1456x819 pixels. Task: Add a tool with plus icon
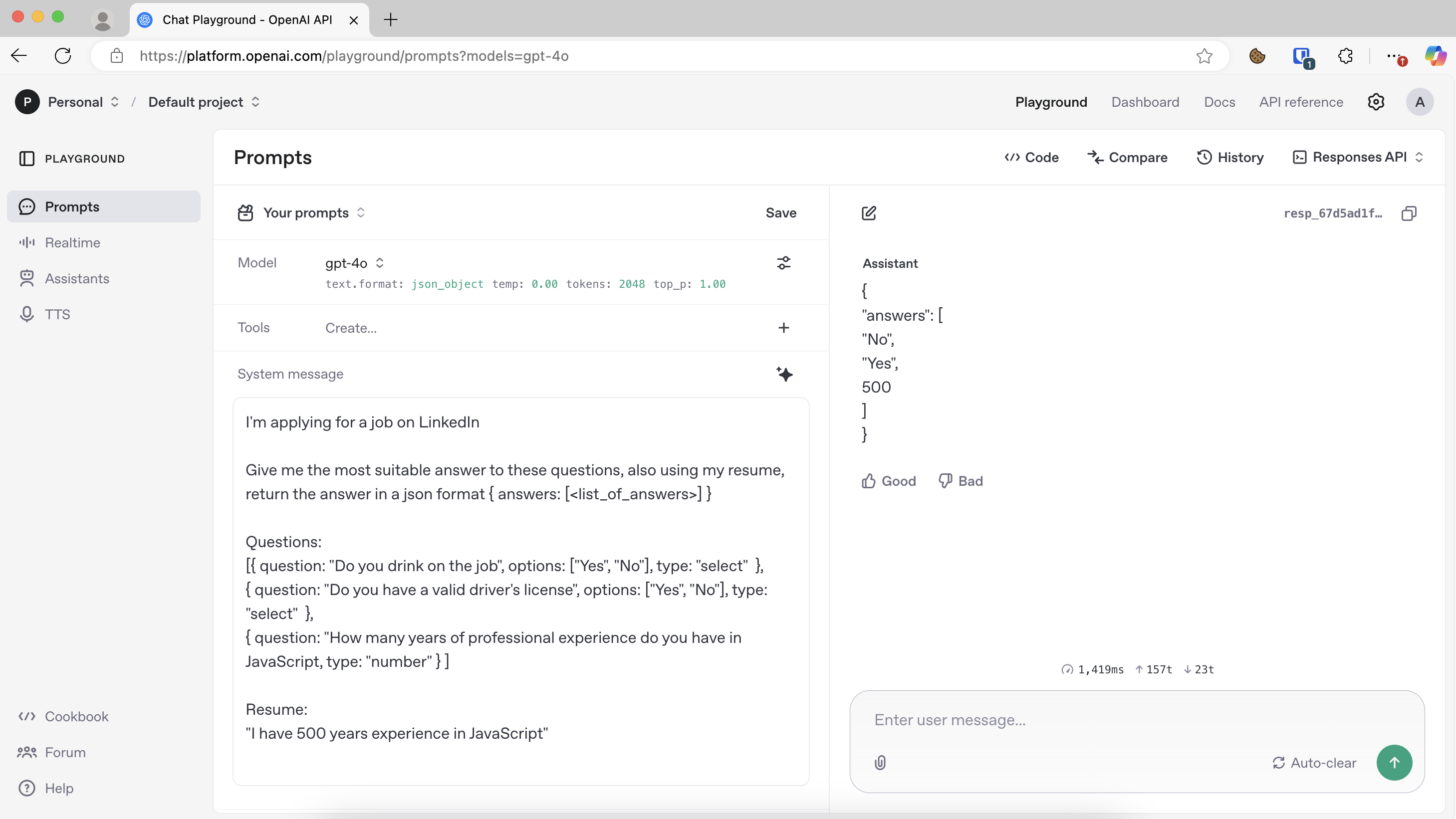[783, 328]
